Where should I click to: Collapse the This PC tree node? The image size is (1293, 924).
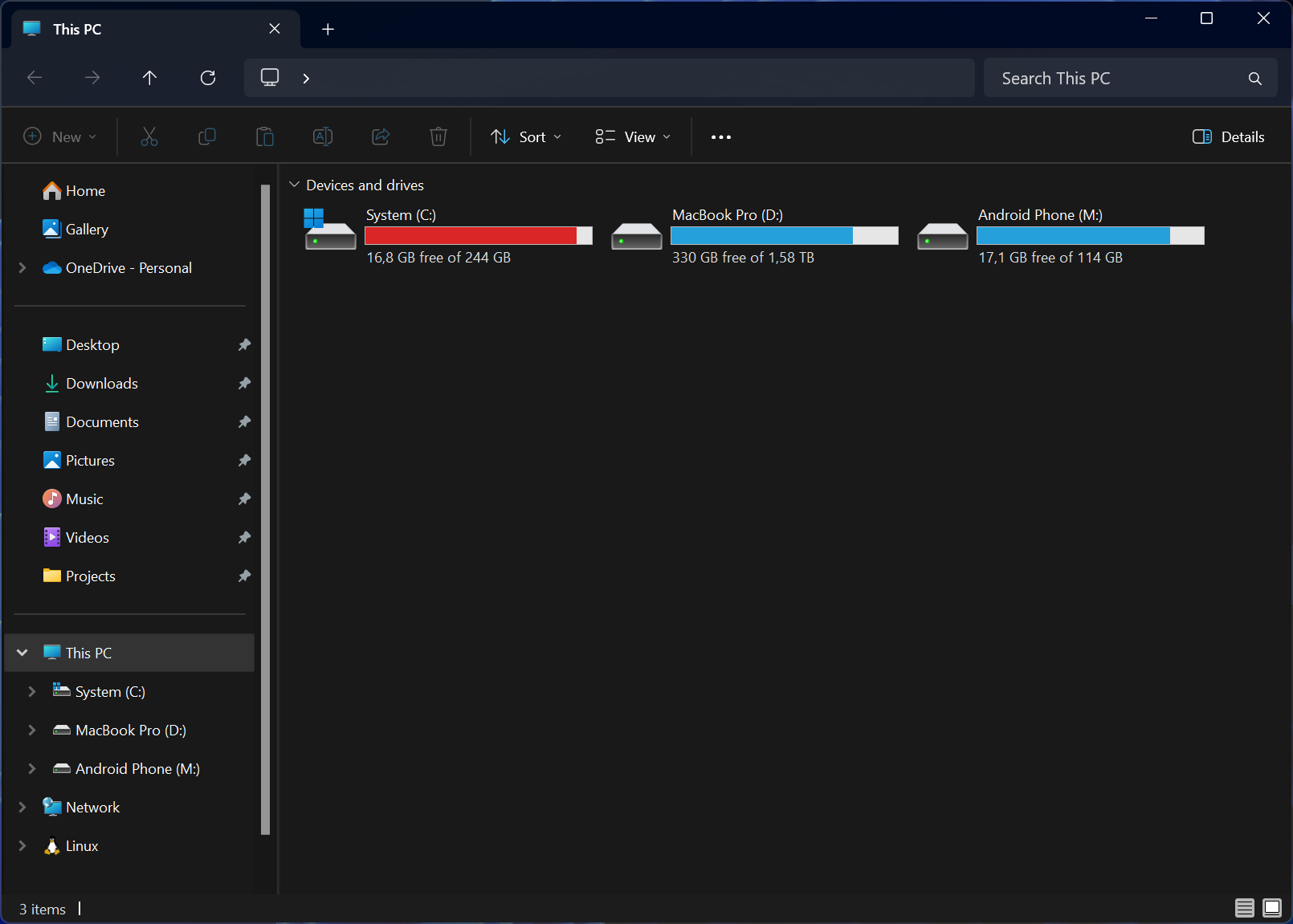(x=22, y=653)
